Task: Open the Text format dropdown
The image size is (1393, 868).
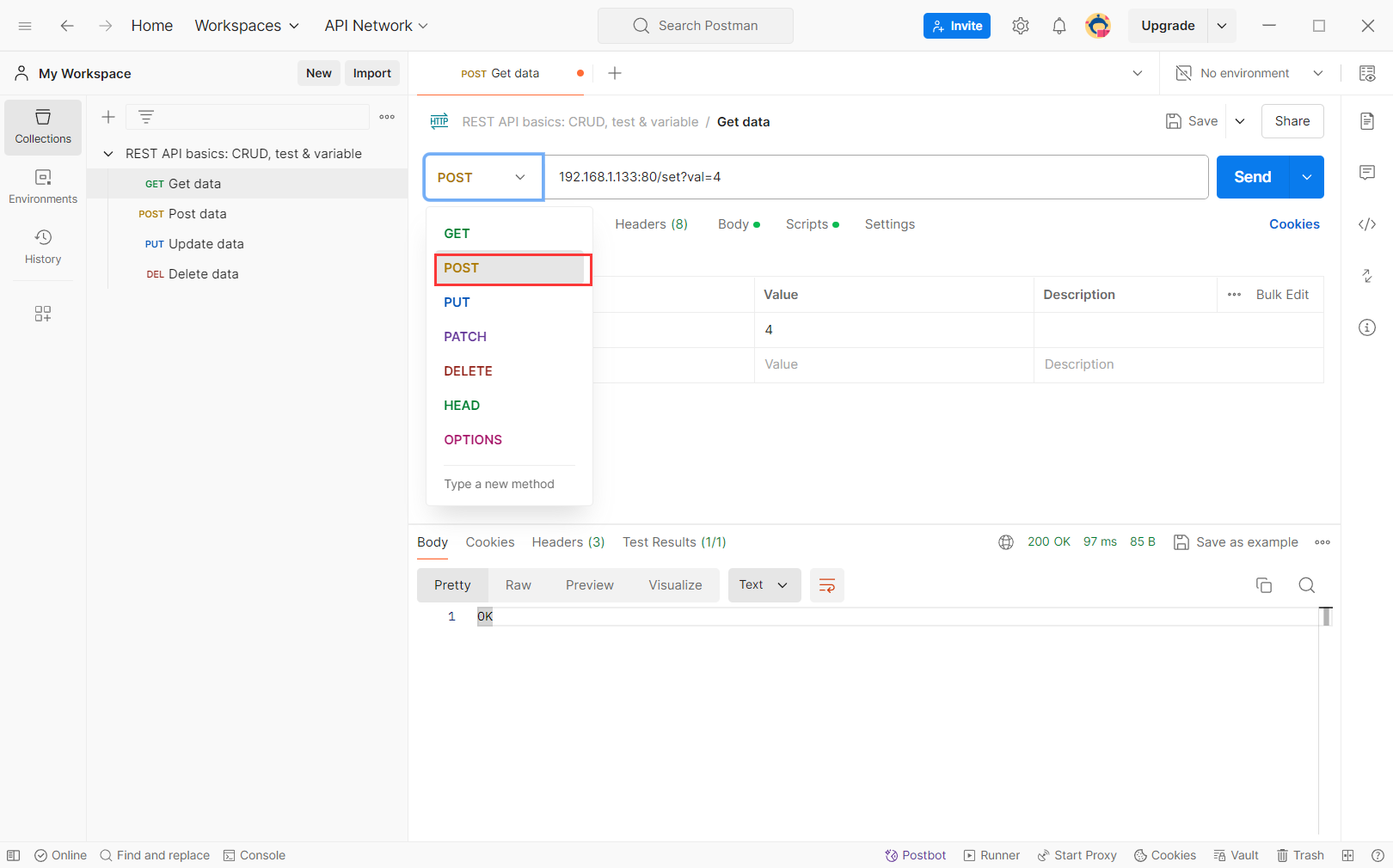Action: point(764,585)
